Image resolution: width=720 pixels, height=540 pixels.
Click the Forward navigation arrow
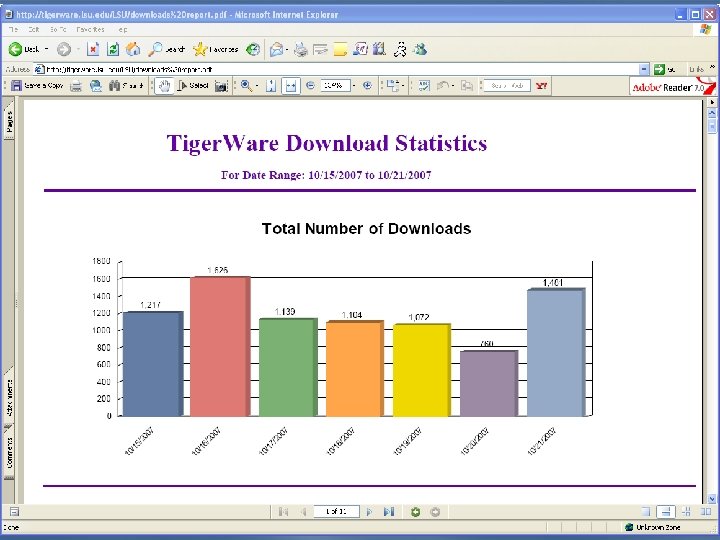click(x=64, y=49)
